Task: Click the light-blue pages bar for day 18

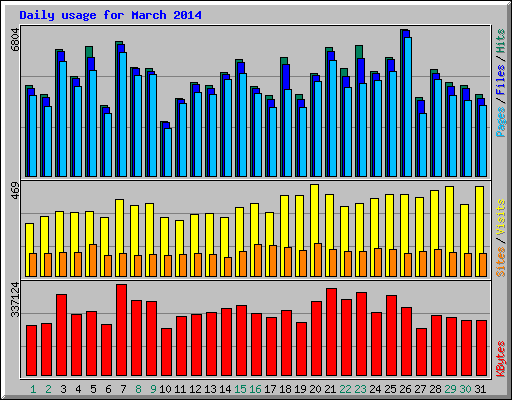Action: tap(288, 133)
